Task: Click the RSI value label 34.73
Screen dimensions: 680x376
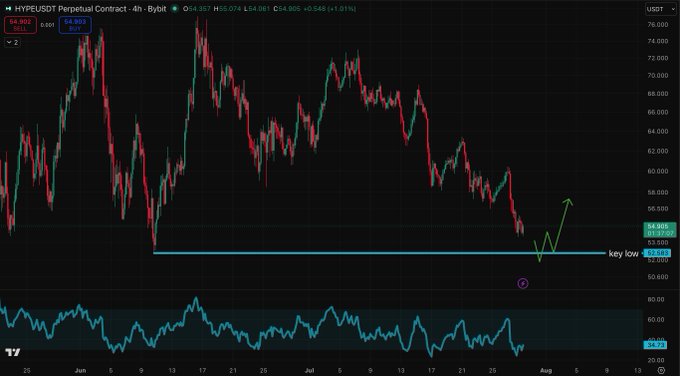Action: (x=655, y=345)
